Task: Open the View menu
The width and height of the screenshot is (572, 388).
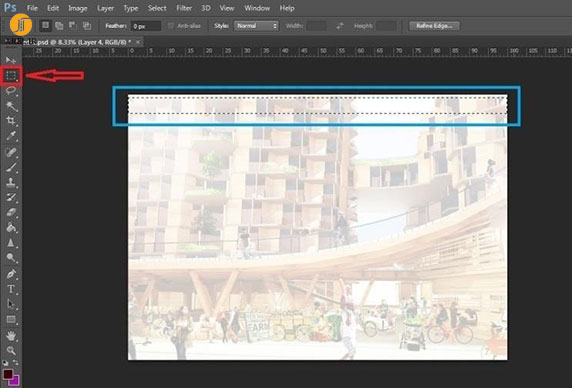Action: [x=227, y=8]
